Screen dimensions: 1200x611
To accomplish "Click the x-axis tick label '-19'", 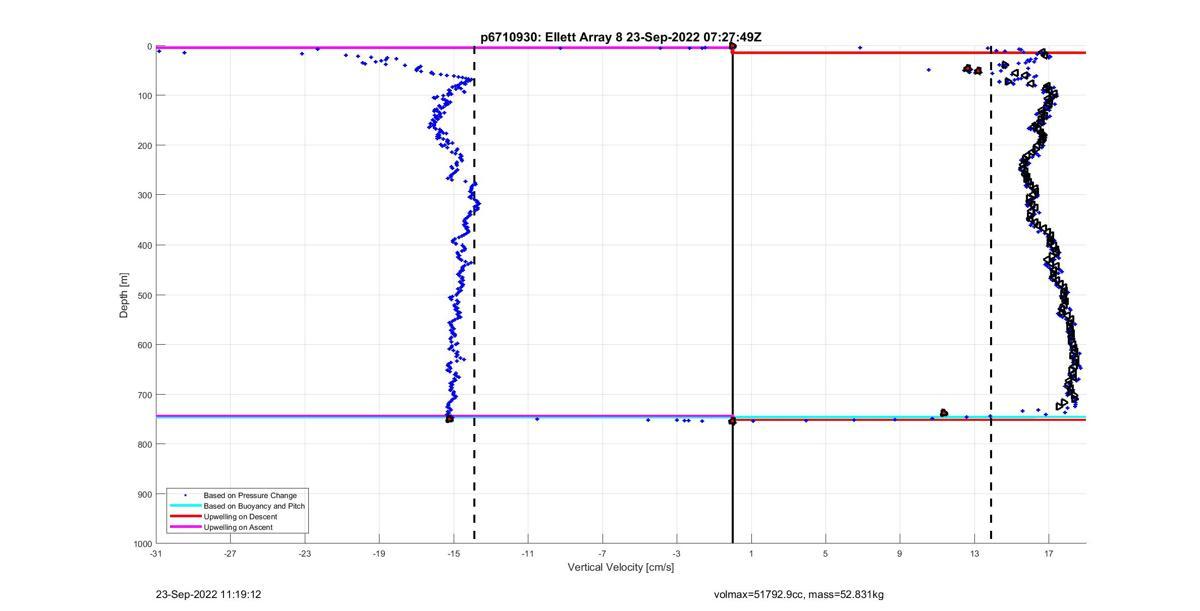I will pos(379,553).
